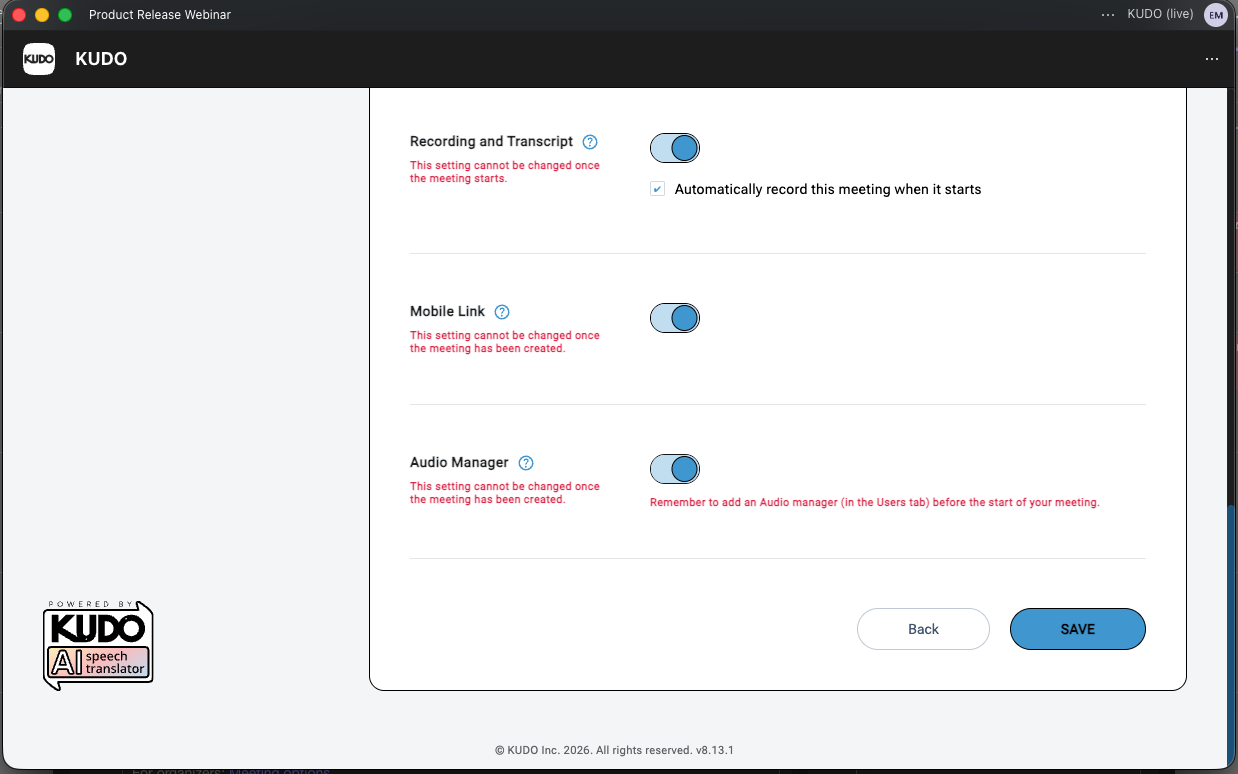1238x774 pixels.
Task: Click the Recording and Transcript label
Action: 492,142
